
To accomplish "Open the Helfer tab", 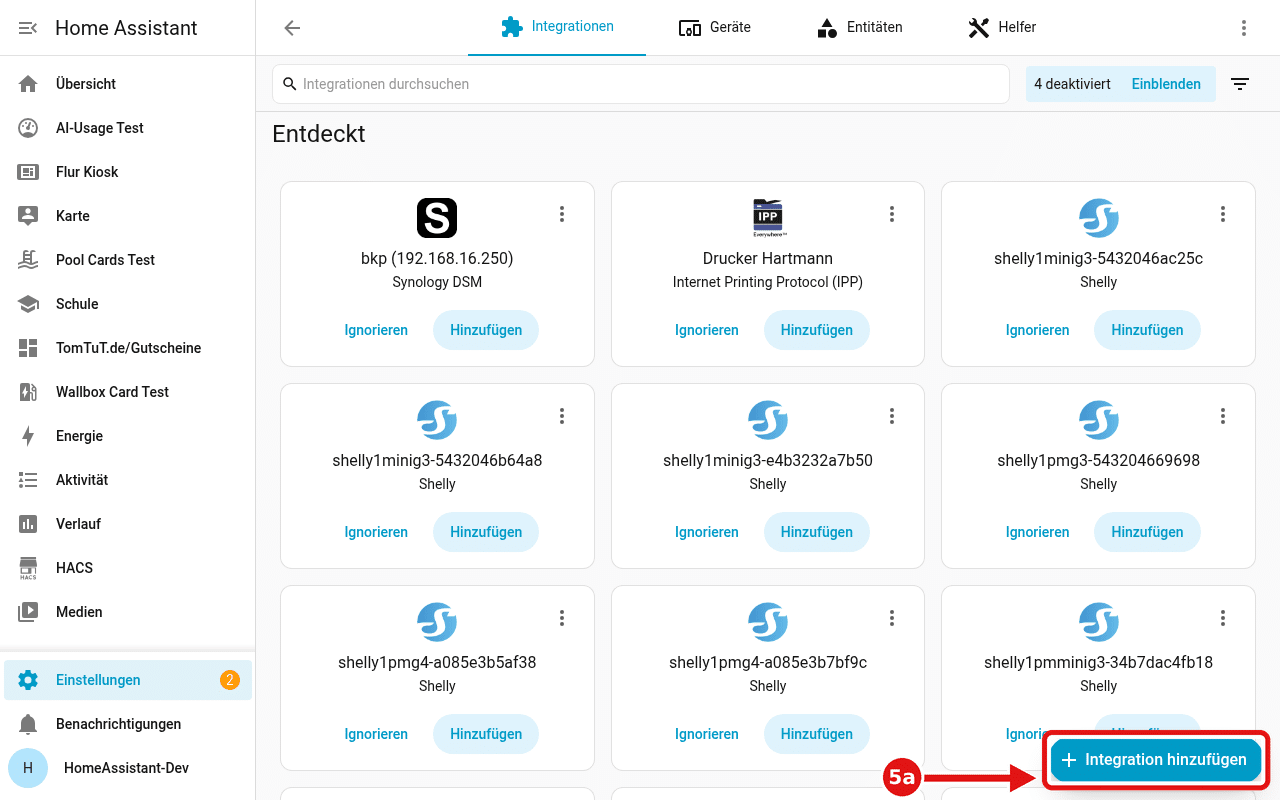I will 1002,28.
